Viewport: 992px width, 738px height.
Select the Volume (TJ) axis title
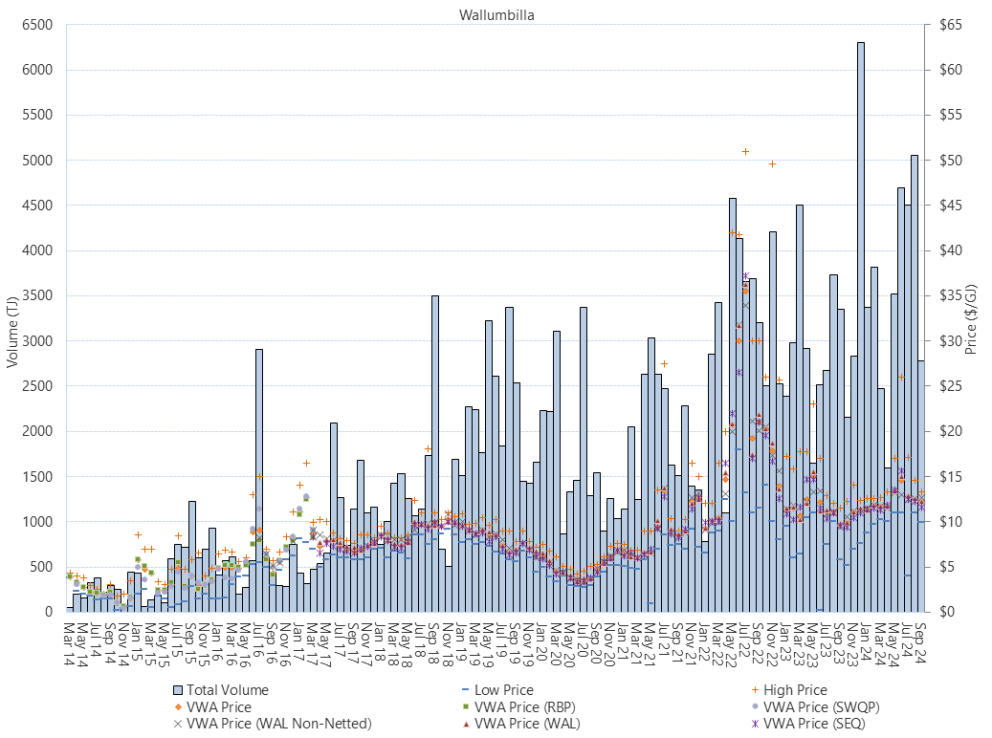12,333
